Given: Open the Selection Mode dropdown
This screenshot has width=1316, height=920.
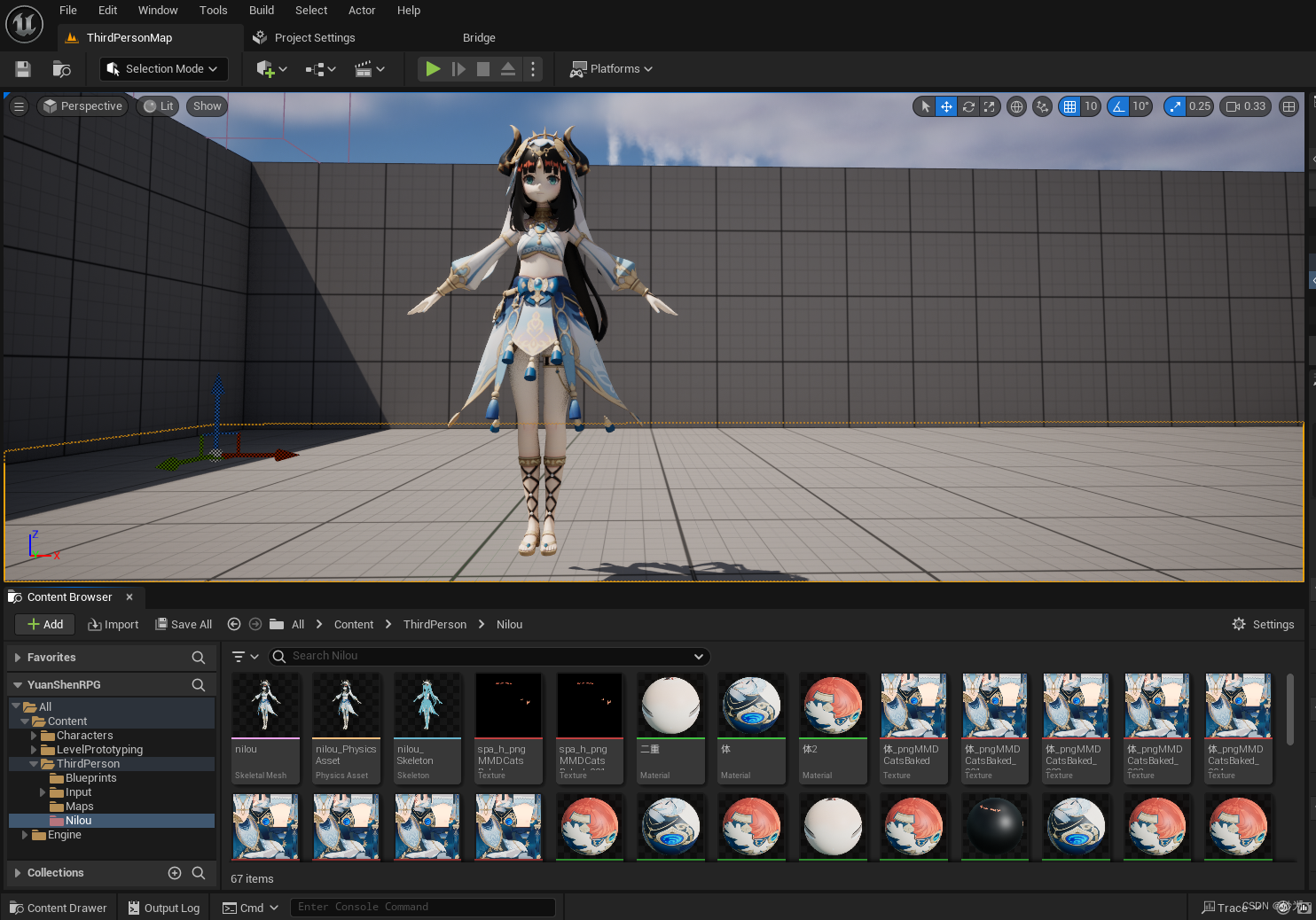Looking at the screenshot, I should pyautogui.click(x=163, y=69).
